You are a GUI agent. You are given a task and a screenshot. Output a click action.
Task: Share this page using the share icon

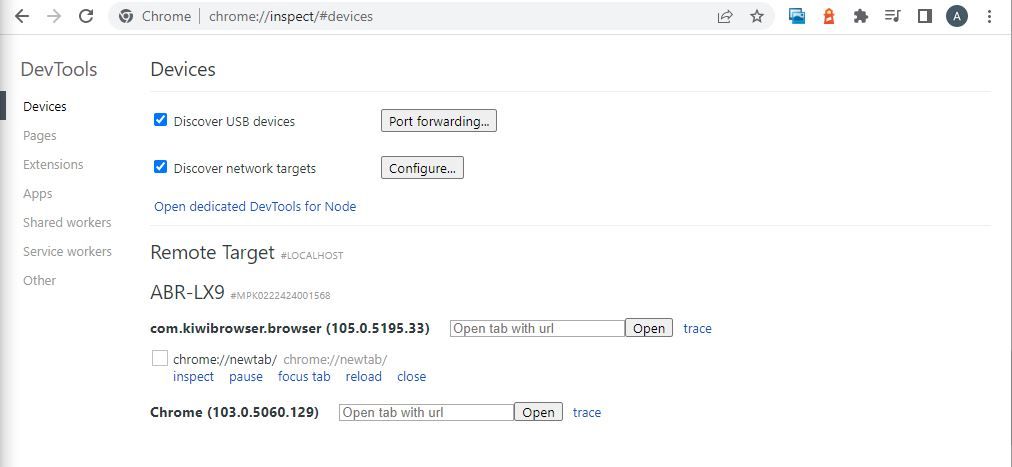pyautogui.click(x=725, y=17)
